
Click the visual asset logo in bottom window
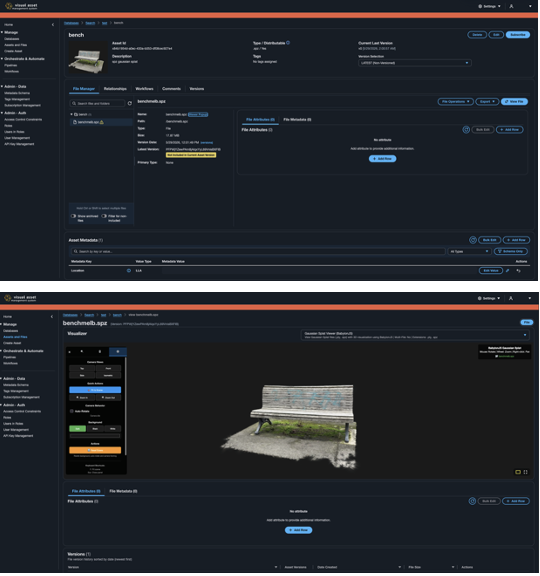[x=20, y=298]
